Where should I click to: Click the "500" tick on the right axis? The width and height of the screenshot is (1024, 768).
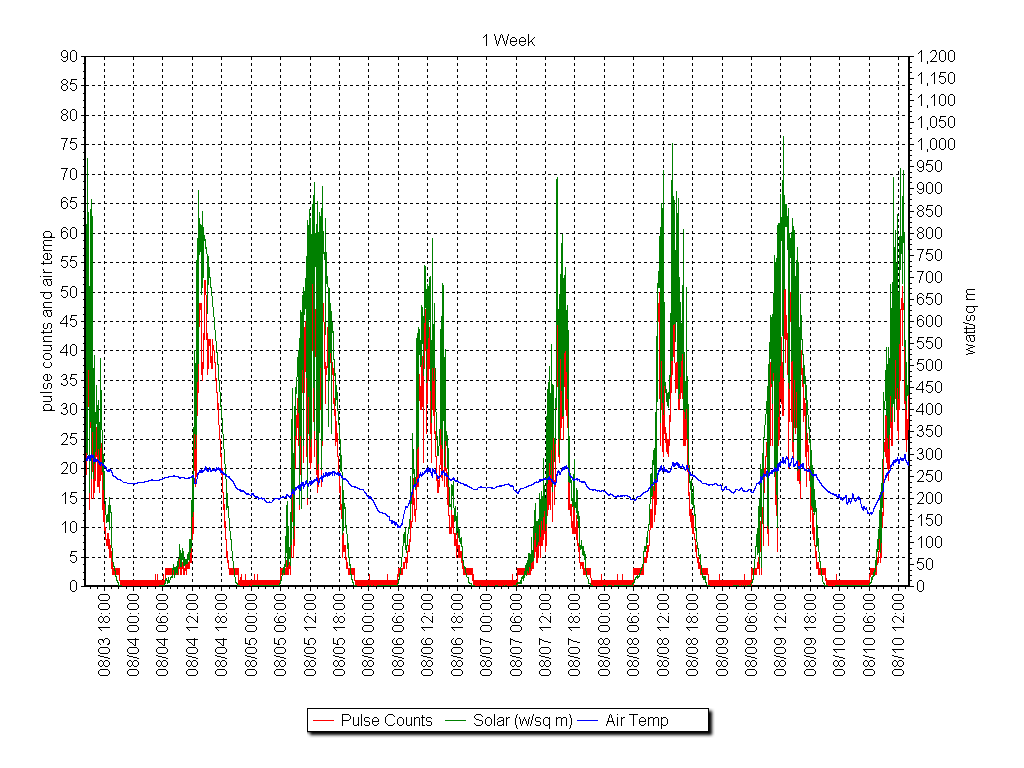point(930,365)
